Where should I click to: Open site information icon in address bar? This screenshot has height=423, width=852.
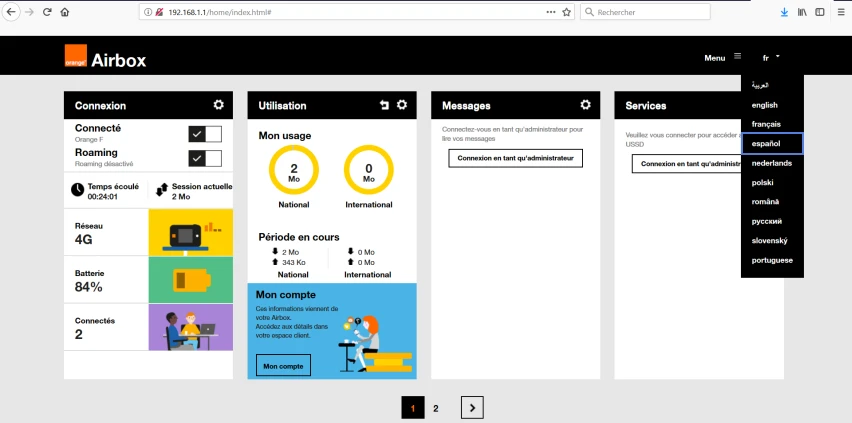pos(148,12)
